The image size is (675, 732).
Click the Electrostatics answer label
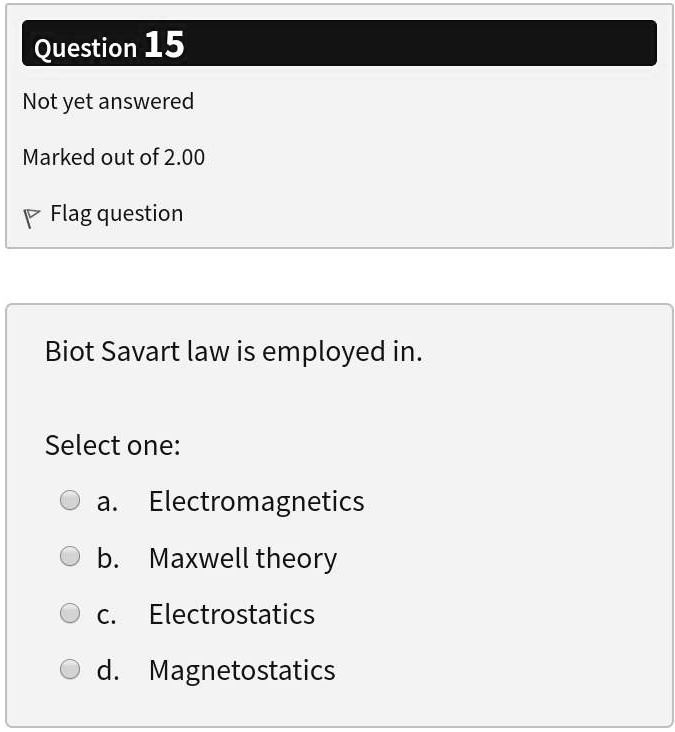point(231,614)
